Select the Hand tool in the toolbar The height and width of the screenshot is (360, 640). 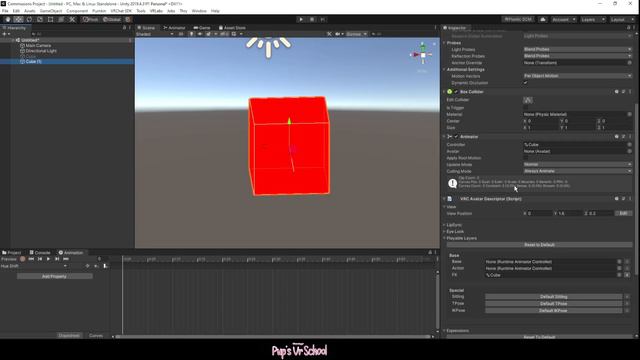tap(8, 19)
